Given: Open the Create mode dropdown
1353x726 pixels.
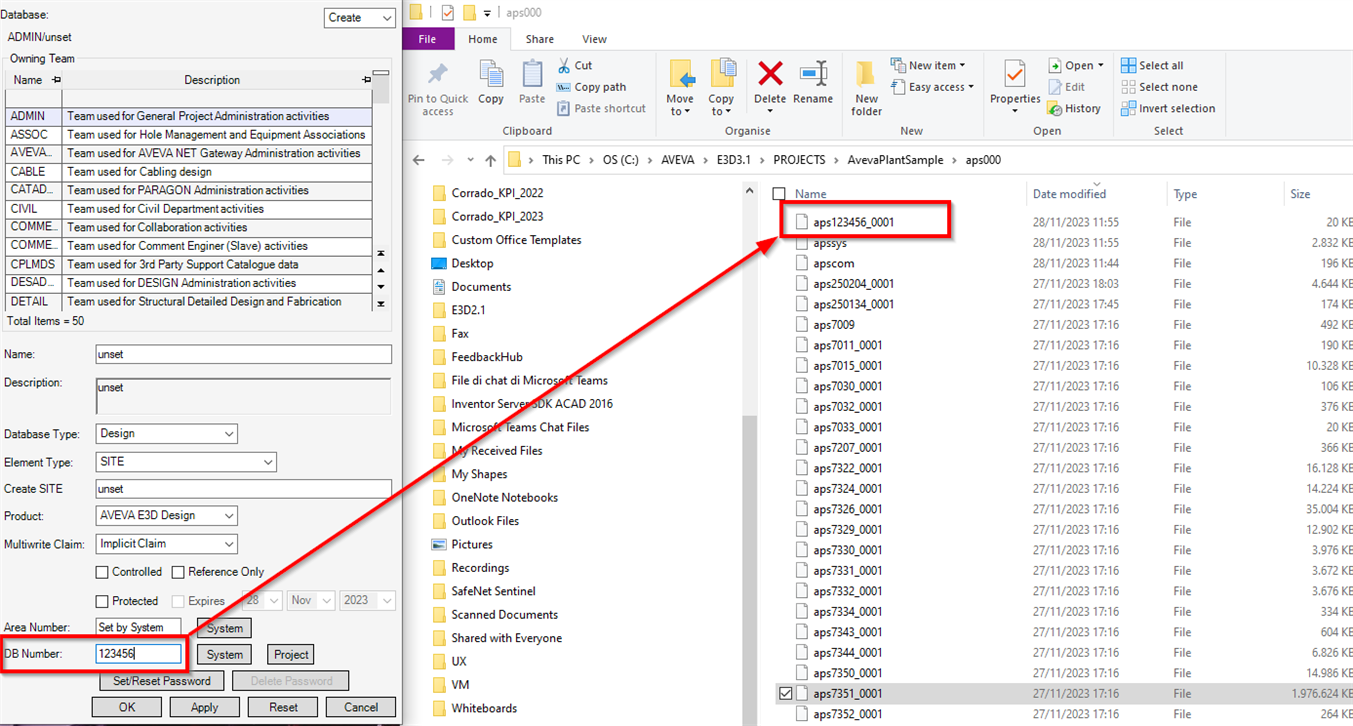Looking at the screenshot, I should point(386,18).
